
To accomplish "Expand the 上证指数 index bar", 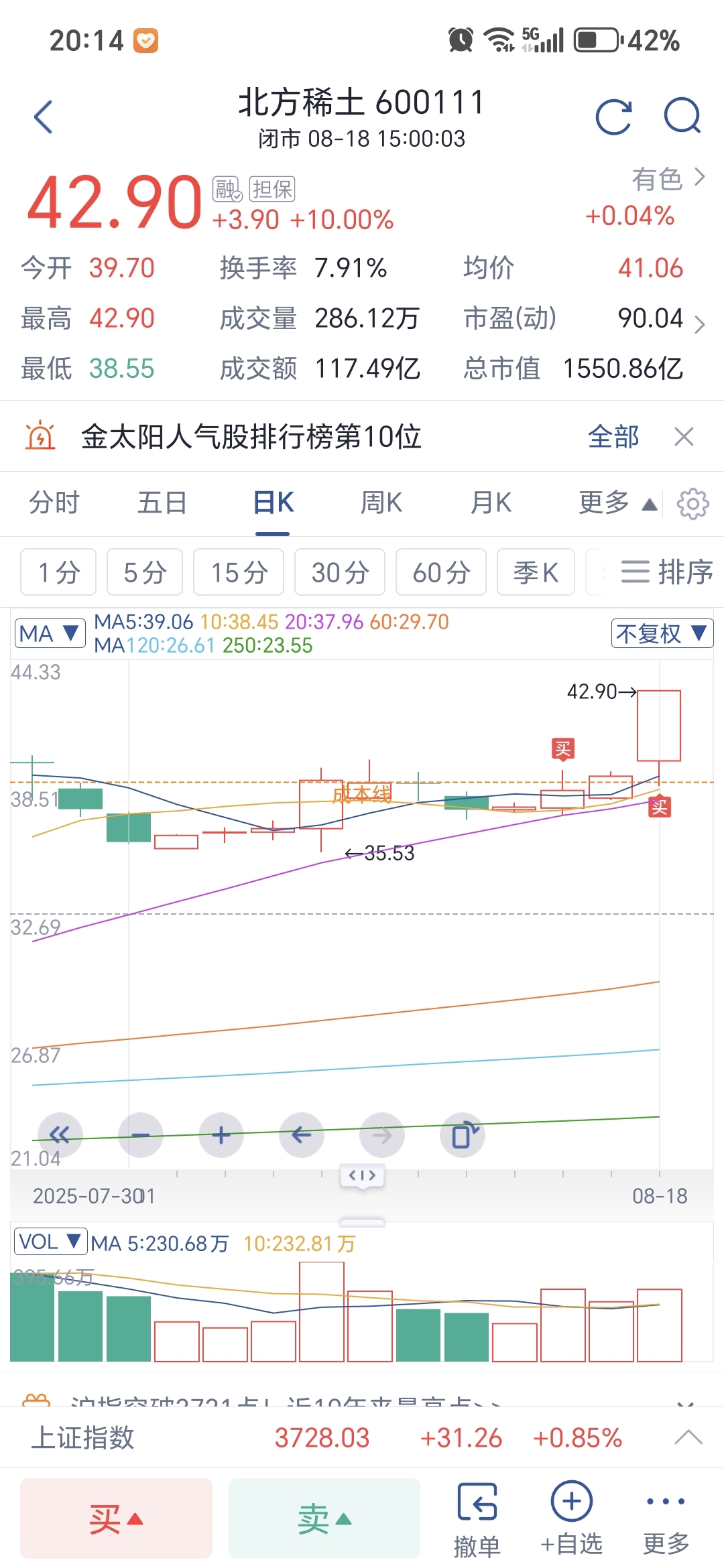I will (x=688, y=1438).
